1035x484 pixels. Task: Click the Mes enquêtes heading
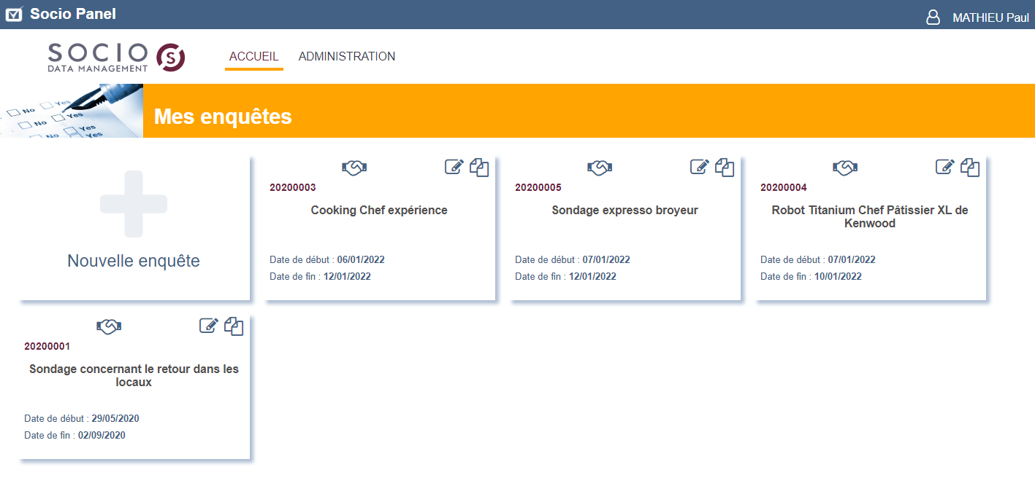[222, 117]
